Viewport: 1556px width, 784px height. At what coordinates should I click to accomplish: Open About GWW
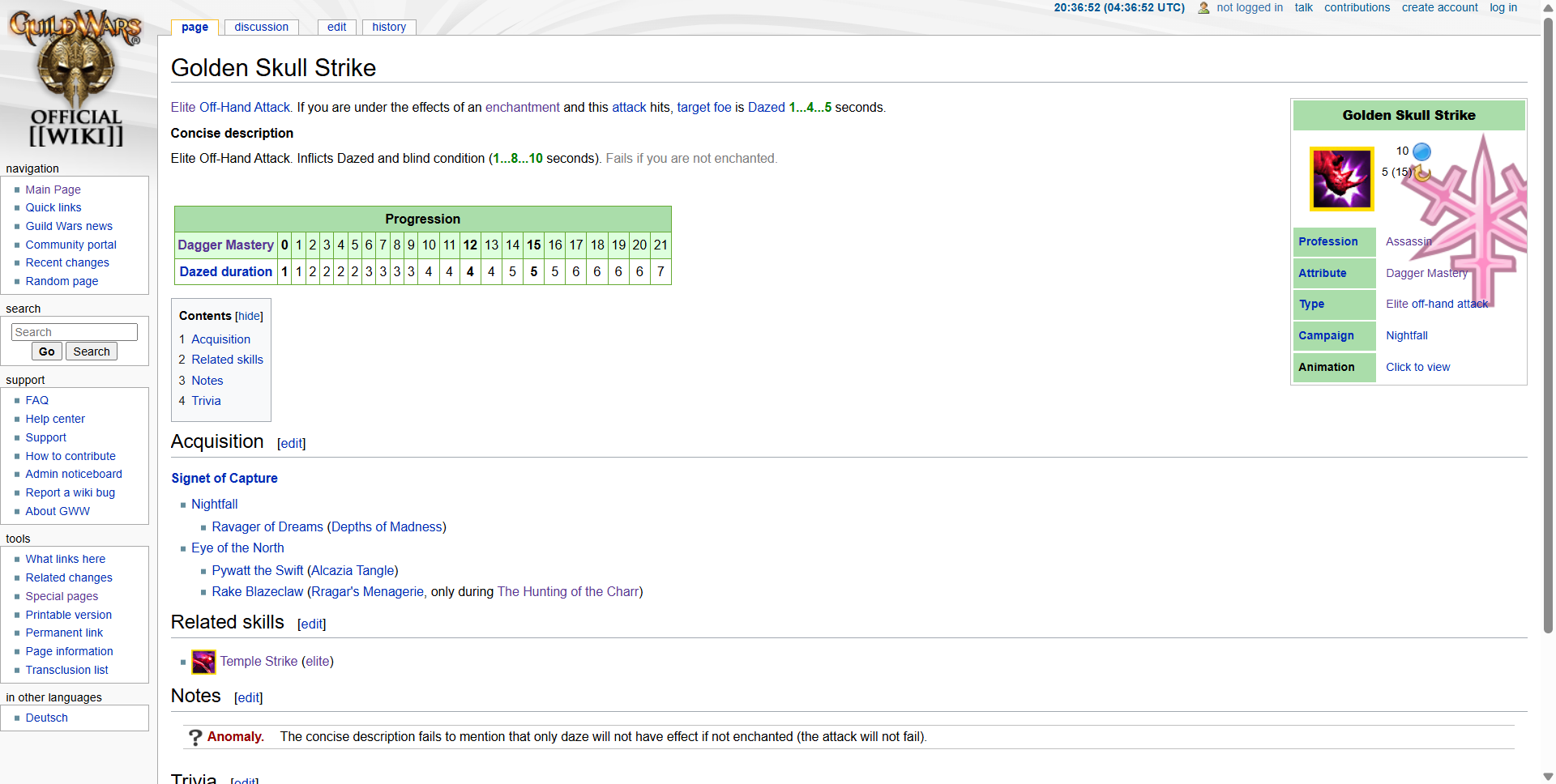coord(58,511)
